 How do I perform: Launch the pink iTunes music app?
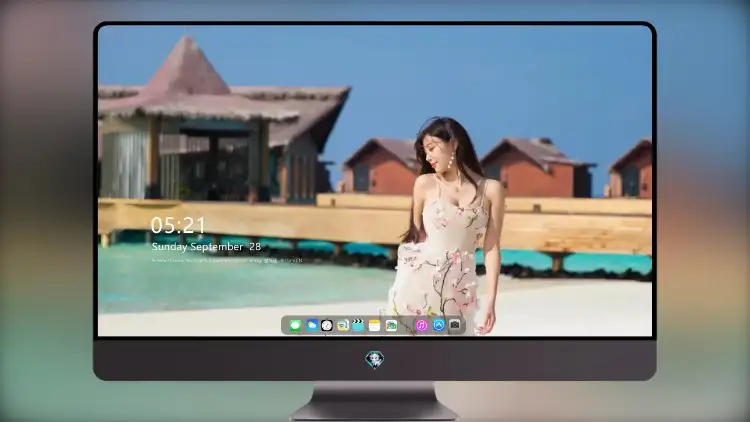(x=421, y=325)
